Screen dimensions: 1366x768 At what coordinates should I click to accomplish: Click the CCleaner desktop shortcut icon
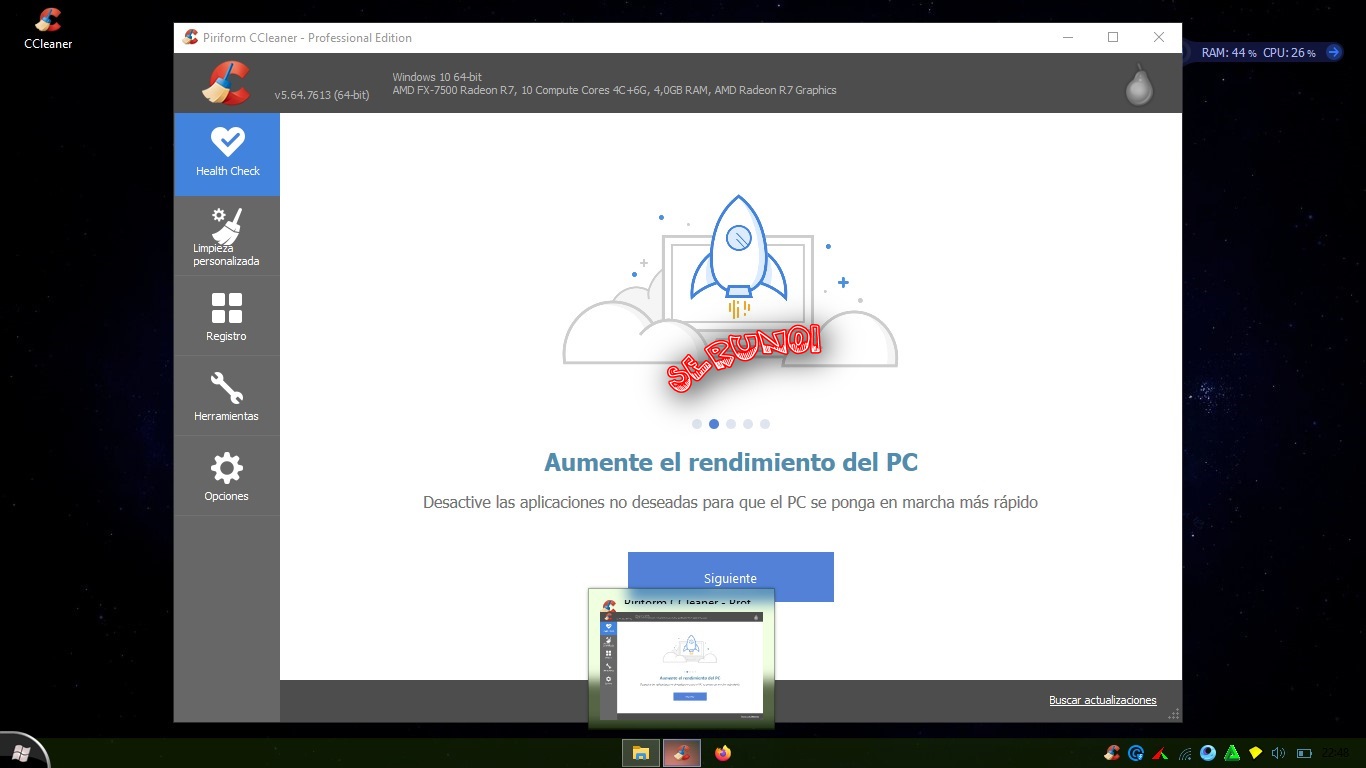(48, 28)
